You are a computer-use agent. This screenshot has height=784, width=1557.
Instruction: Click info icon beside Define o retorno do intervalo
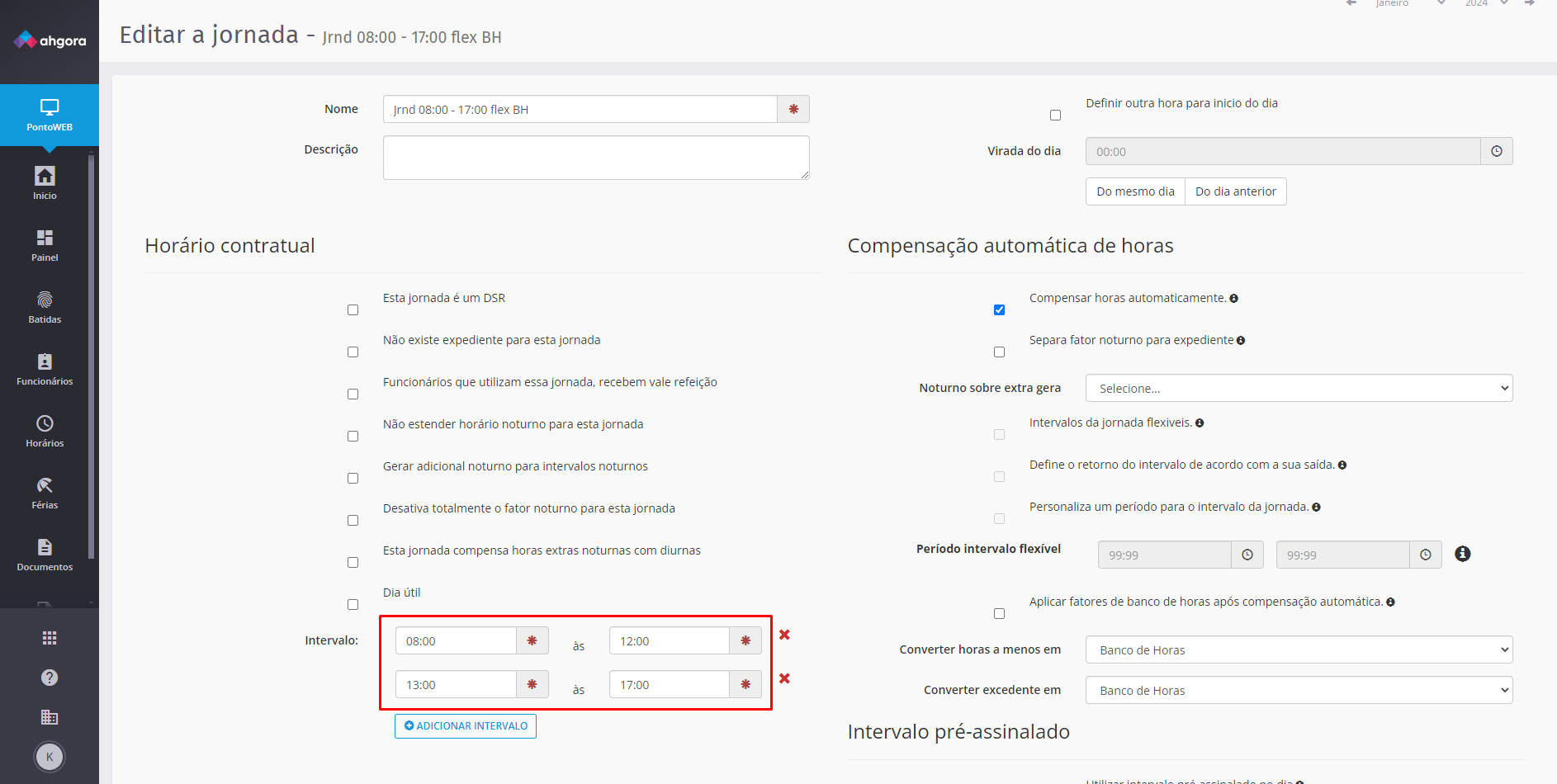1342,465
